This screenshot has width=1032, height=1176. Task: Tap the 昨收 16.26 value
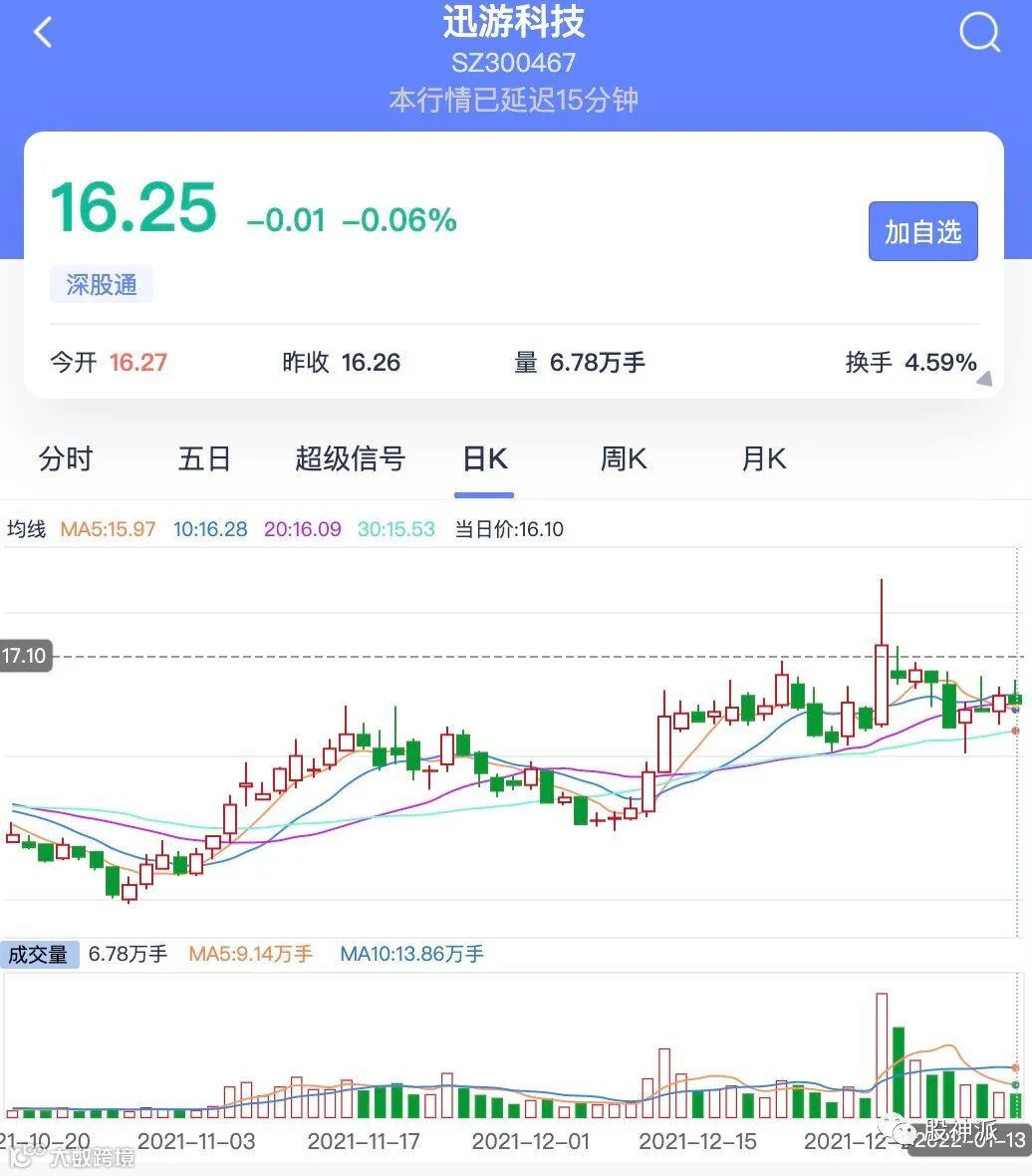pyautogui.click(x=341, y=362)
